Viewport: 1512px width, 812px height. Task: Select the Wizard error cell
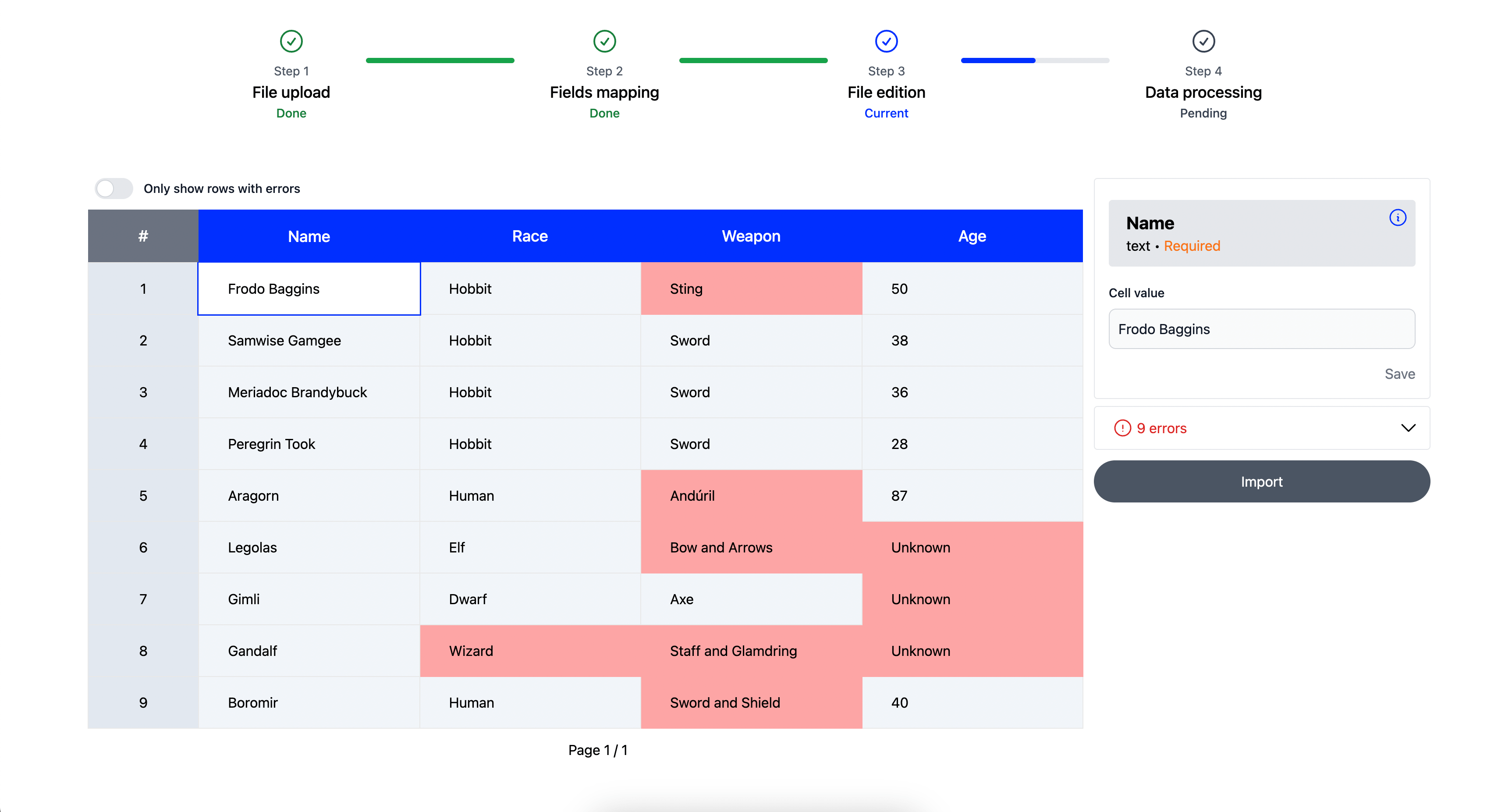click(530, 651)
